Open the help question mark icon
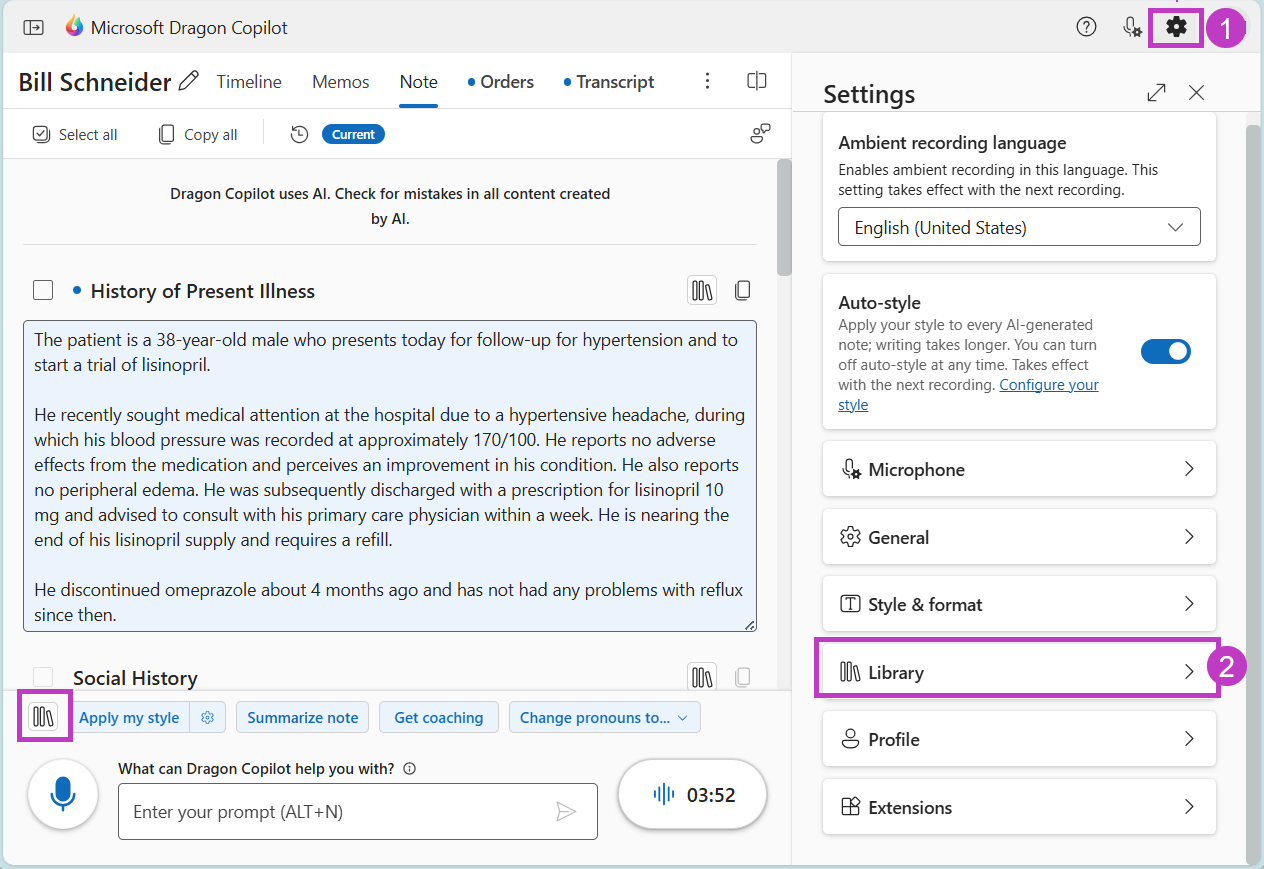Screen dimensions: 1264x869 1086,27
